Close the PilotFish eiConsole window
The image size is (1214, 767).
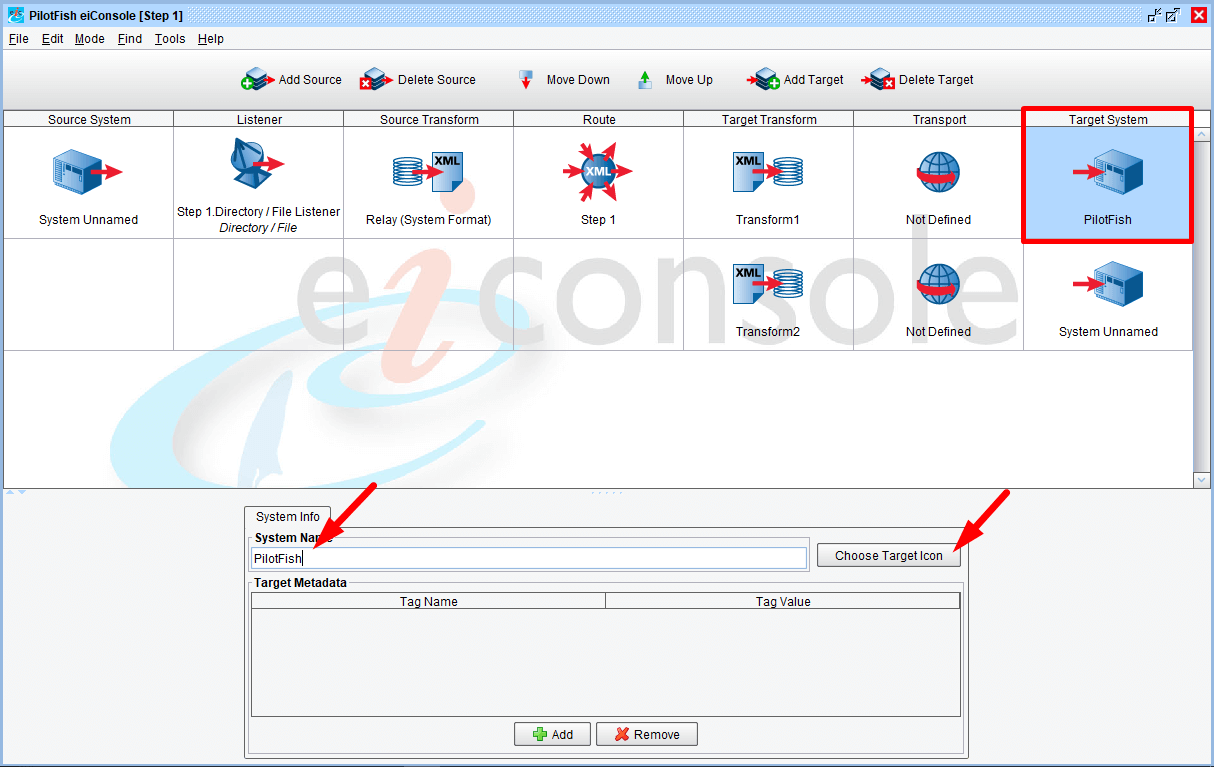pos(1198,15)
